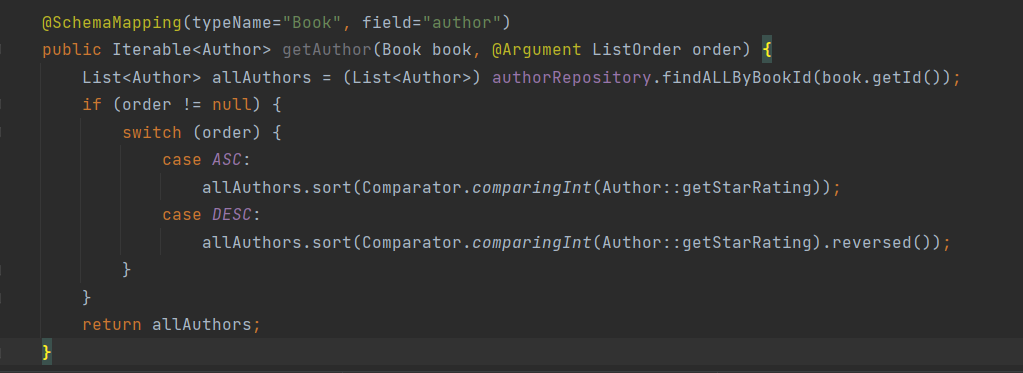Click the reversed() method call

[882, 243]
